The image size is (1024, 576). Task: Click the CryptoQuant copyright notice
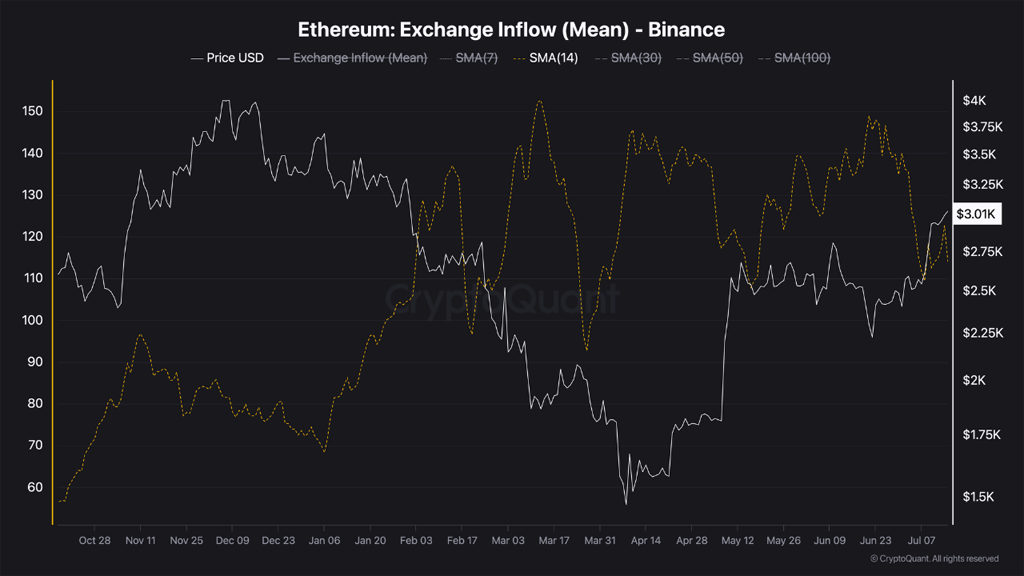pyautogui.click(x=935, y=559)
